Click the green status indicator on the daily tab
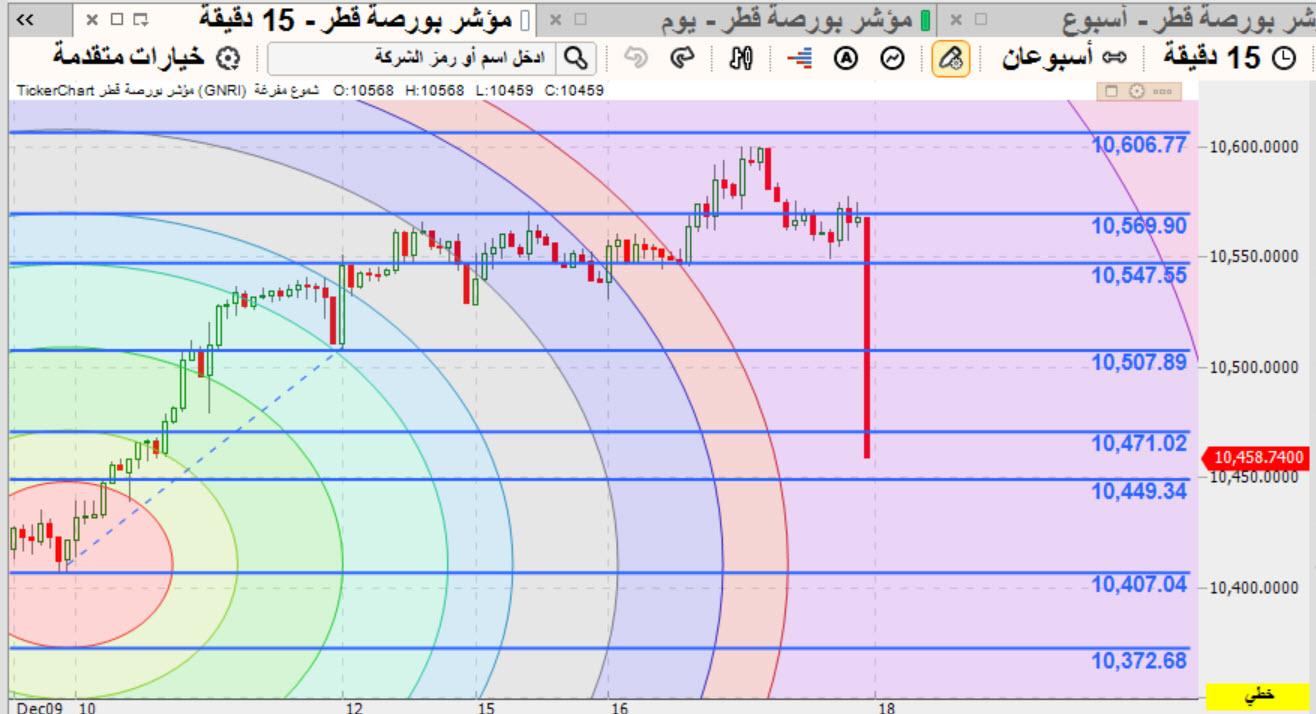Screen dimensions: 1316x714 (924, 19)
